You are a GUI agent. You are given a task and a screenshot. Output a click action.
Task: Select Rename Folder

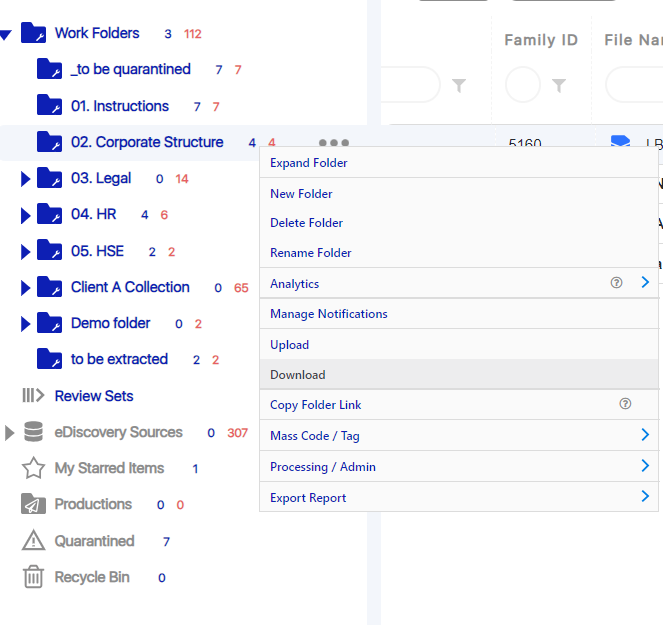(459, 253)
